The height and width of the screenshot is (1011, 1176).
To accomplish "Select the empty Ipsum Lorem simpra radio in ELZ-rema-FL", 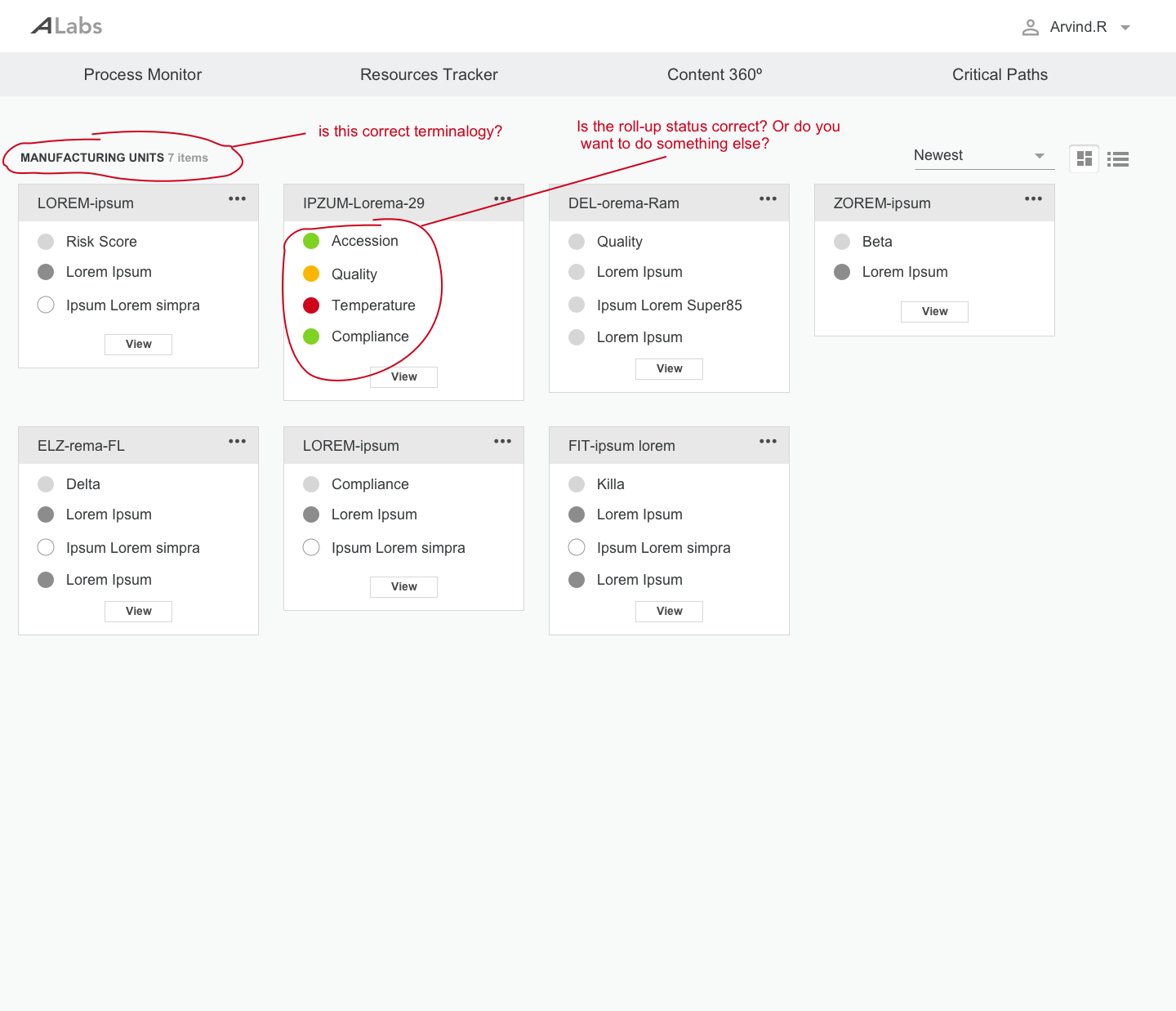I will (x=46, y=547).
